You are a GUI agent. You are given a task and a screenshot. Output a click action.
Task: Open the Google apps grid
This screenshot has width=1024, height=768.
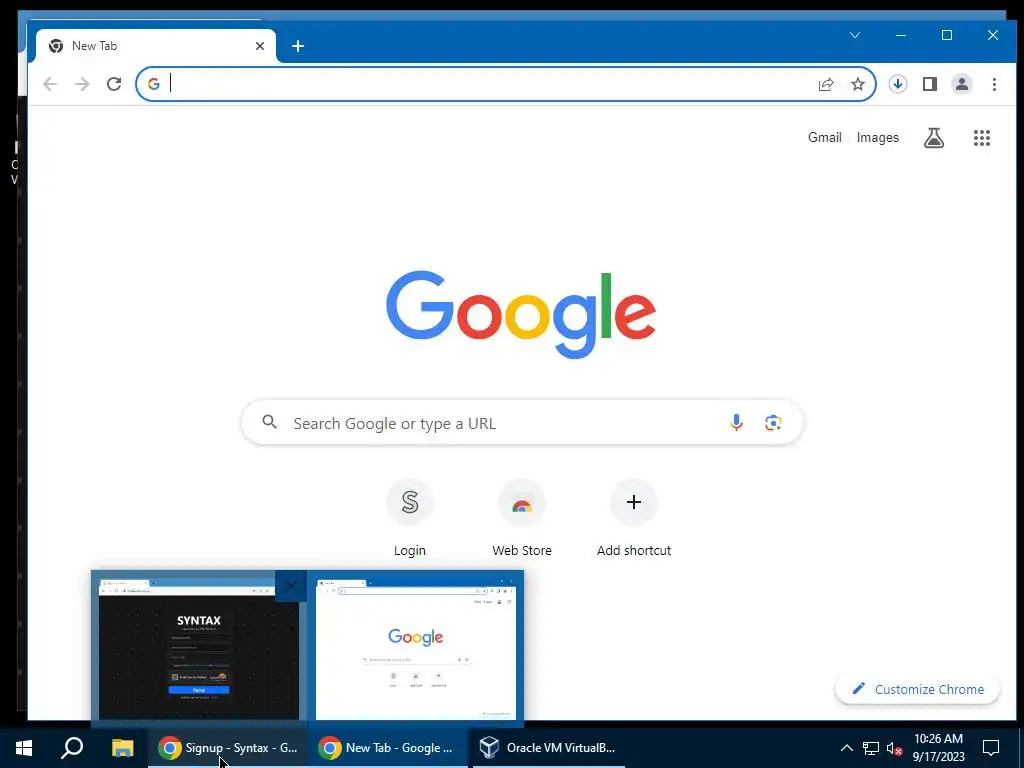pos(982,138)
